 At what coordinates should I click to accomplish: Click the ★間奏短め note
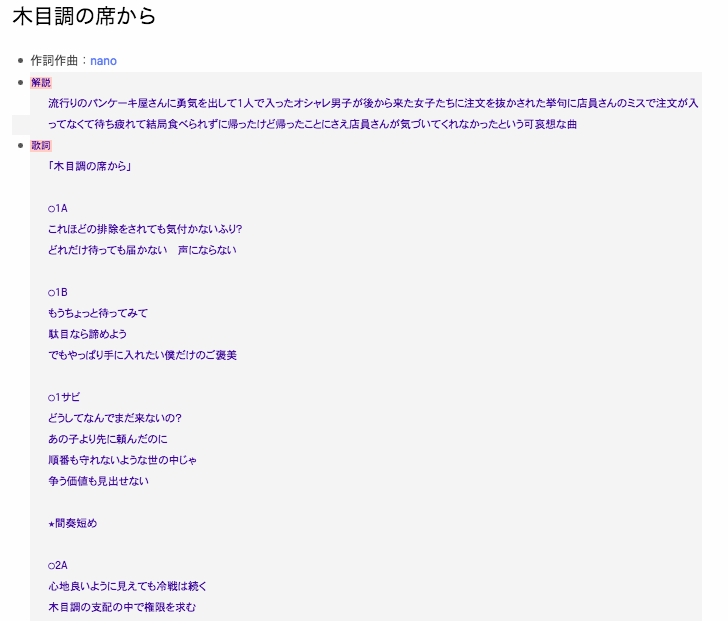click(72, 524)
